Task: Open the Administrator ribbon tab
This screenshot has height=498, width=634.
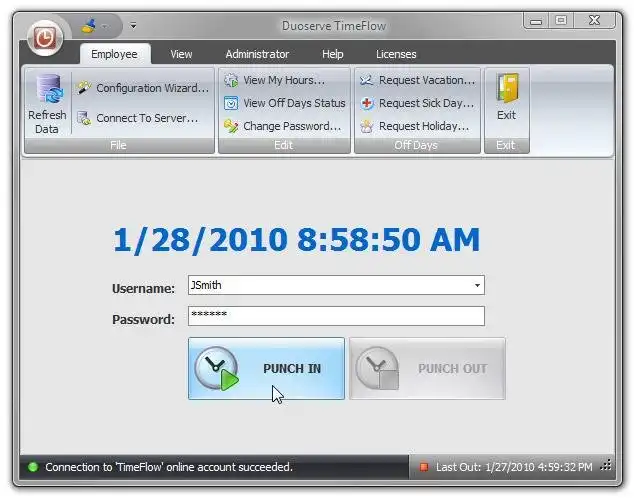Action: point(257,54)
